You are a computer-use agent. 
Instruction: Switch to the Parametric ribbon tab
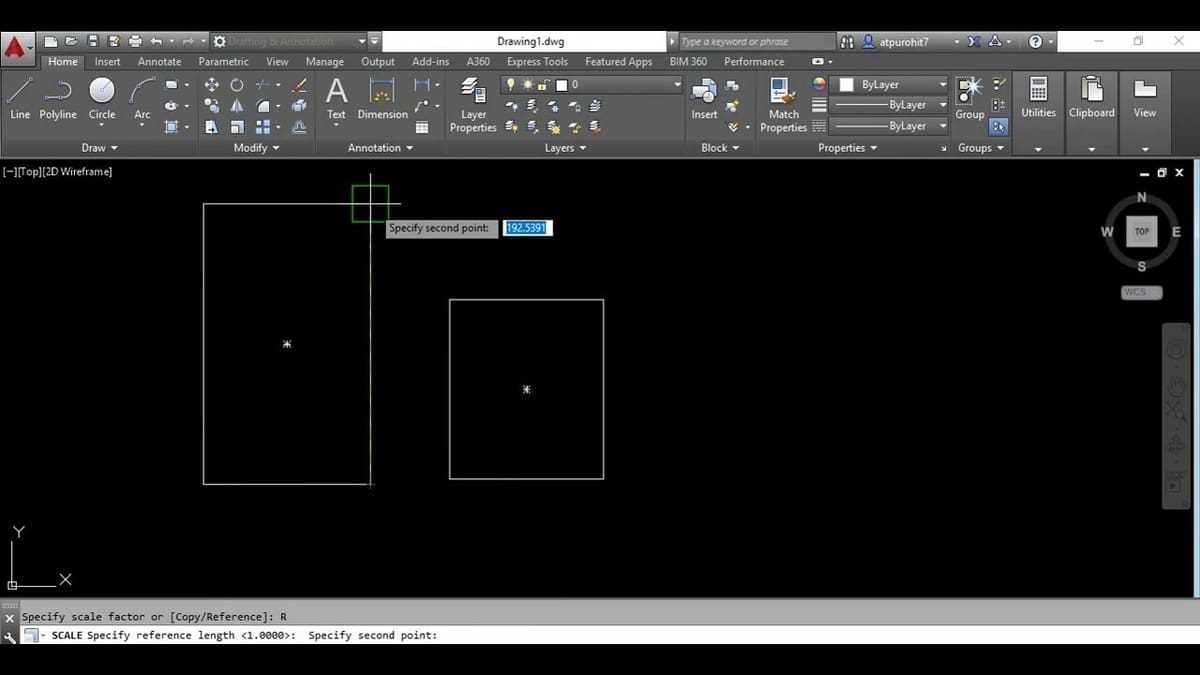(223, 62)
